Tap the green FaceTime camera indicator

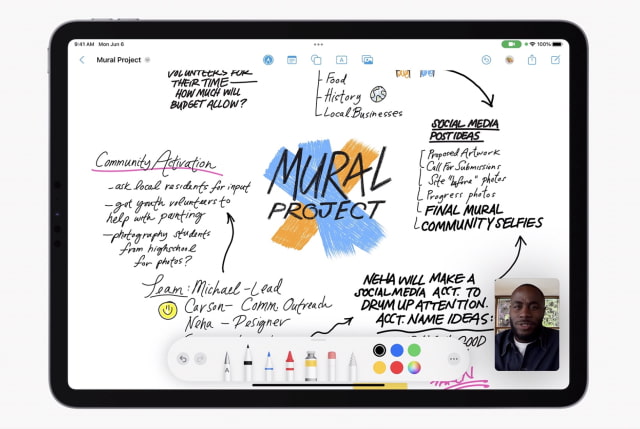pos(511,44)
